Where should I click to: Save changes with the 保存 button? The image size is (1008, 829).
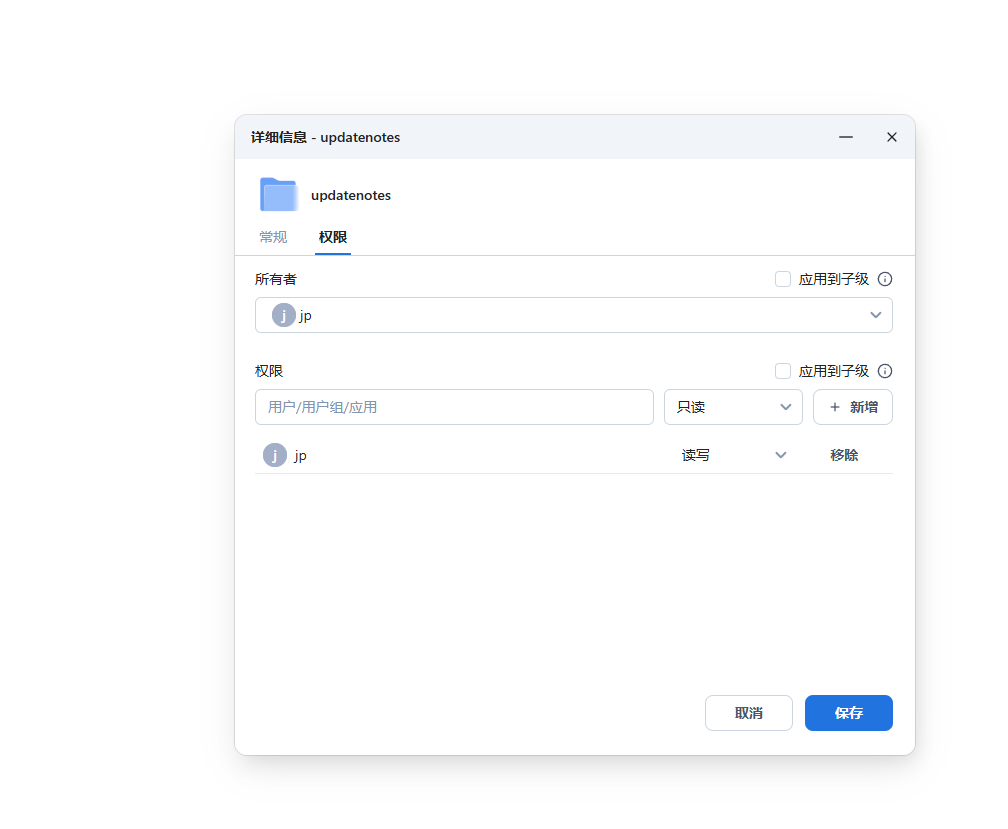[x=849, y=713]
